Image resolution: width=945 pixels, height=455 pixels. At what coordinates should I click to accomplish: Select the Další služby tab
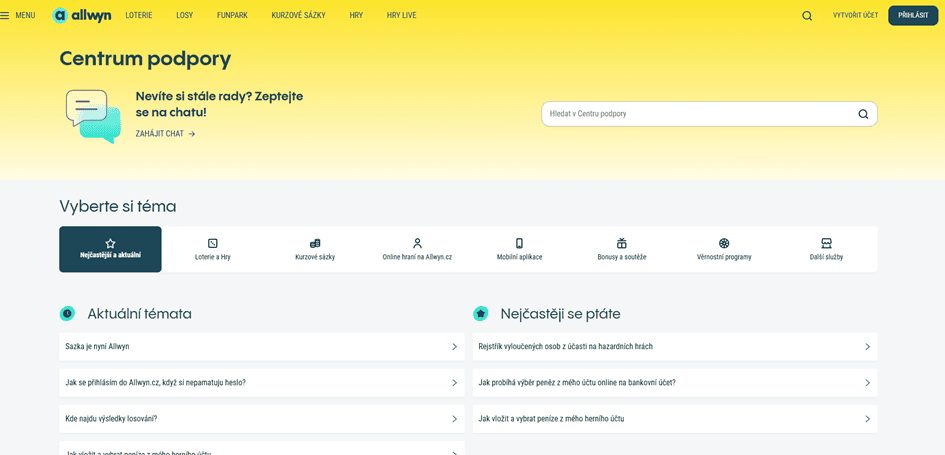(x=826, y=249)
